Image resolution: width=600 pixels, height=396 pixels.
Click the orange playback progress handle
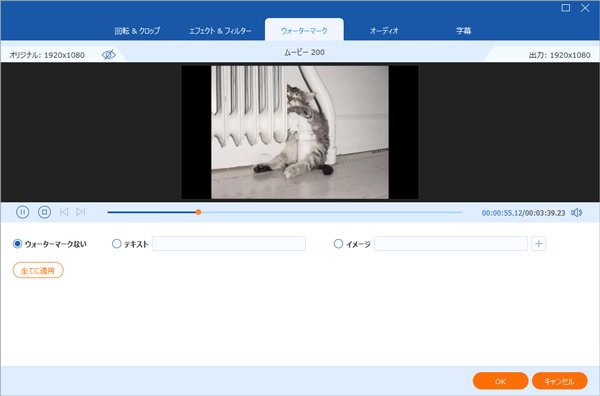198,212
